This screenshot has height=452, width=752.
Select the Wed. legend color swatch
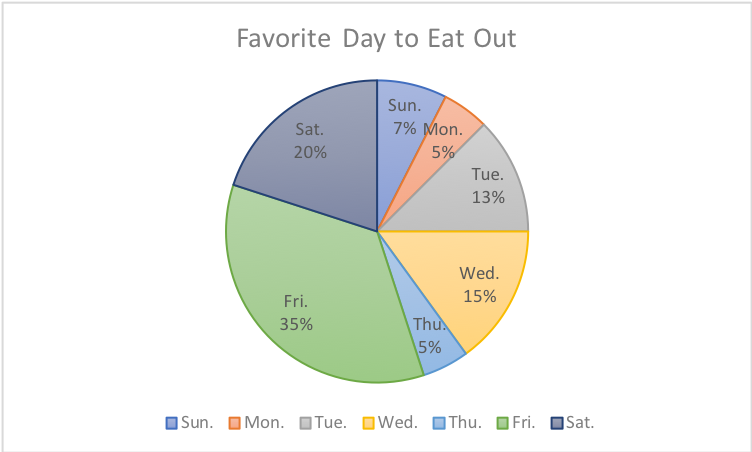[368, 423]
